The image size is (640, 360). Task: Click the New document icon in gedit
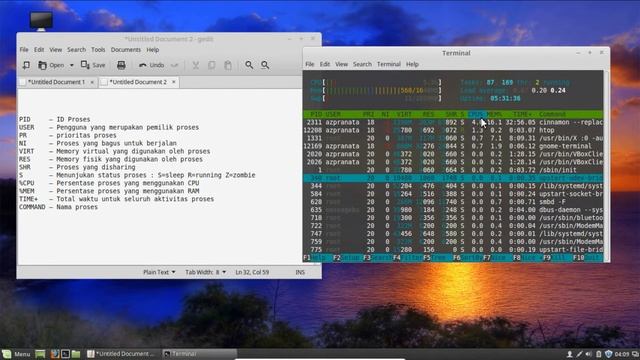click(x=26, y=65)
